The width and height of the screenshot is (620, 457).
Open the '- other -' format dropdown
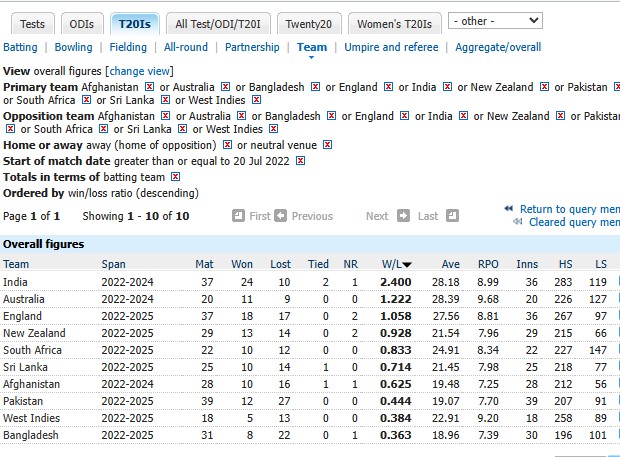495,21
